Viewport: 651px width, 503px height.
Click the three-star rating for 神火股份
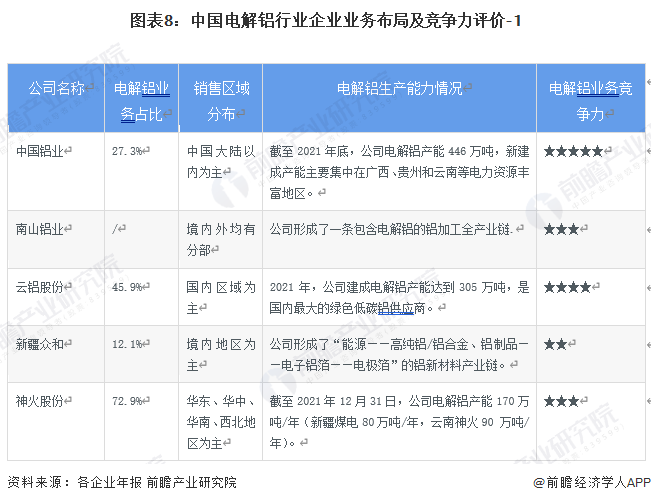pyautogui.click(x=562, y=400)
